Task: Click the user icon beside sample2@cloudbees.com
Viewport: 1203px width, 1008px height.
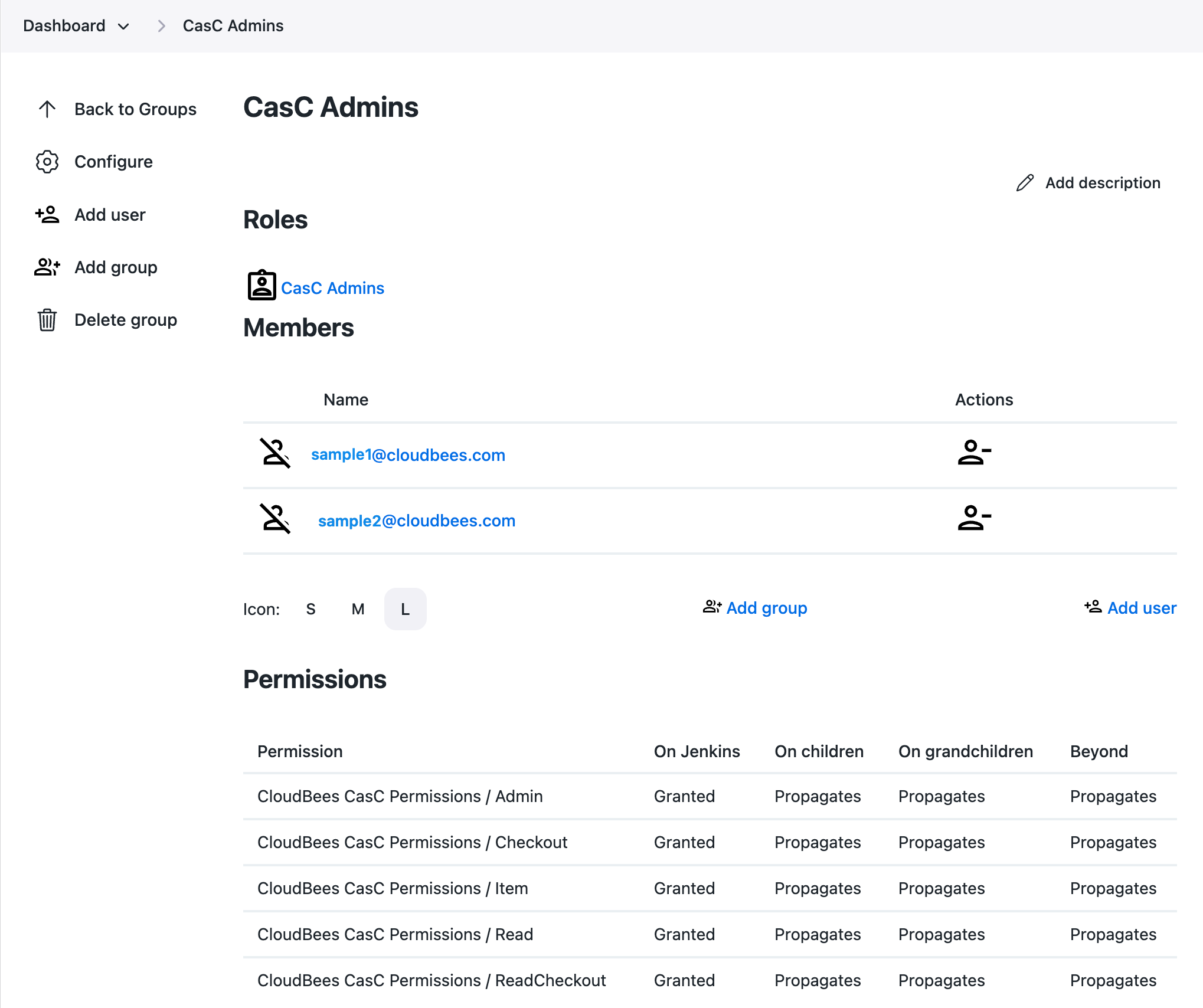Action: [275, 519]
